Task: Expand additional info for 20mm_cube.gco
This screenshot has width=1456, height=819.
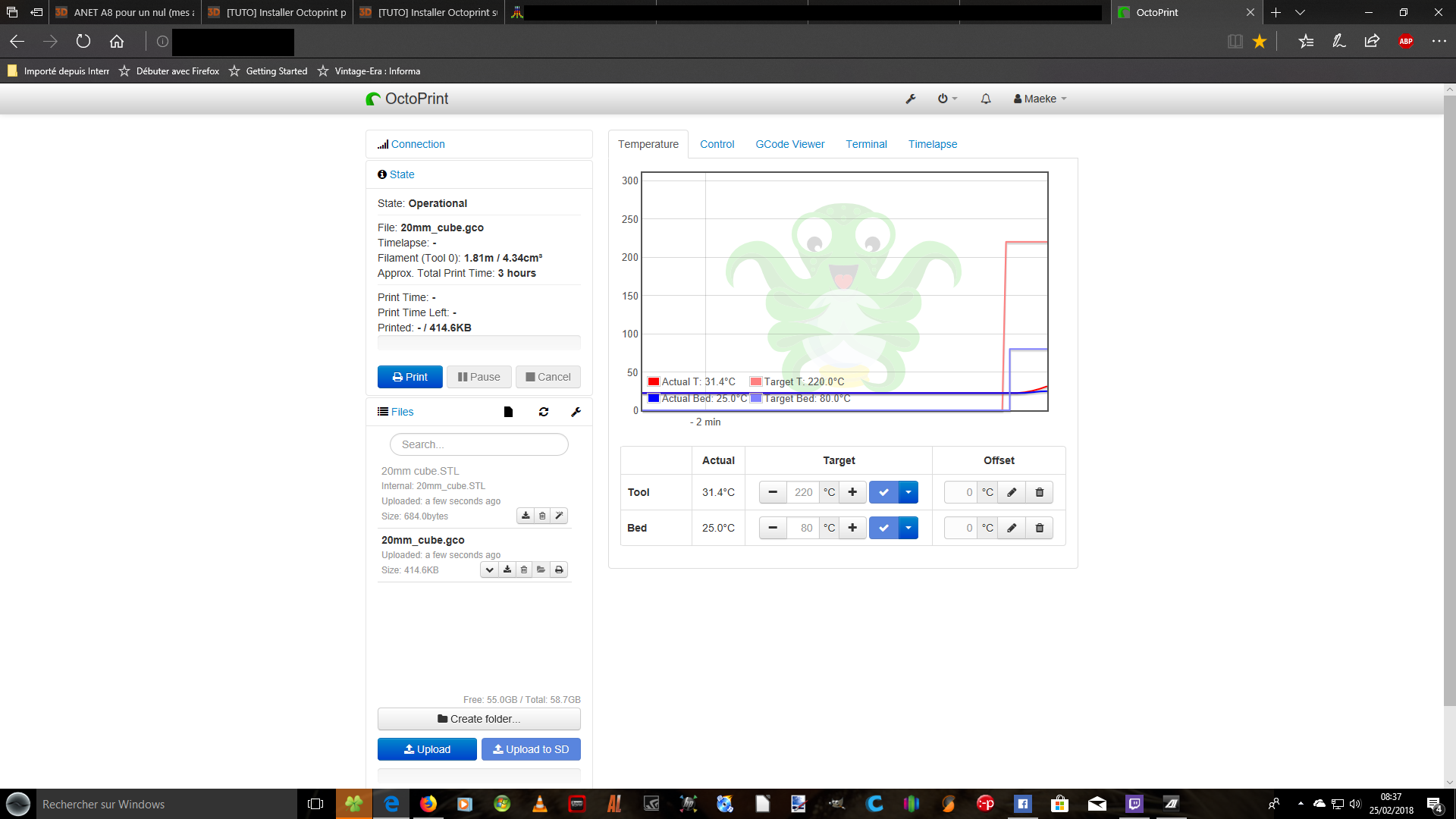Action: pyautogui.click(x=490, y=570)
